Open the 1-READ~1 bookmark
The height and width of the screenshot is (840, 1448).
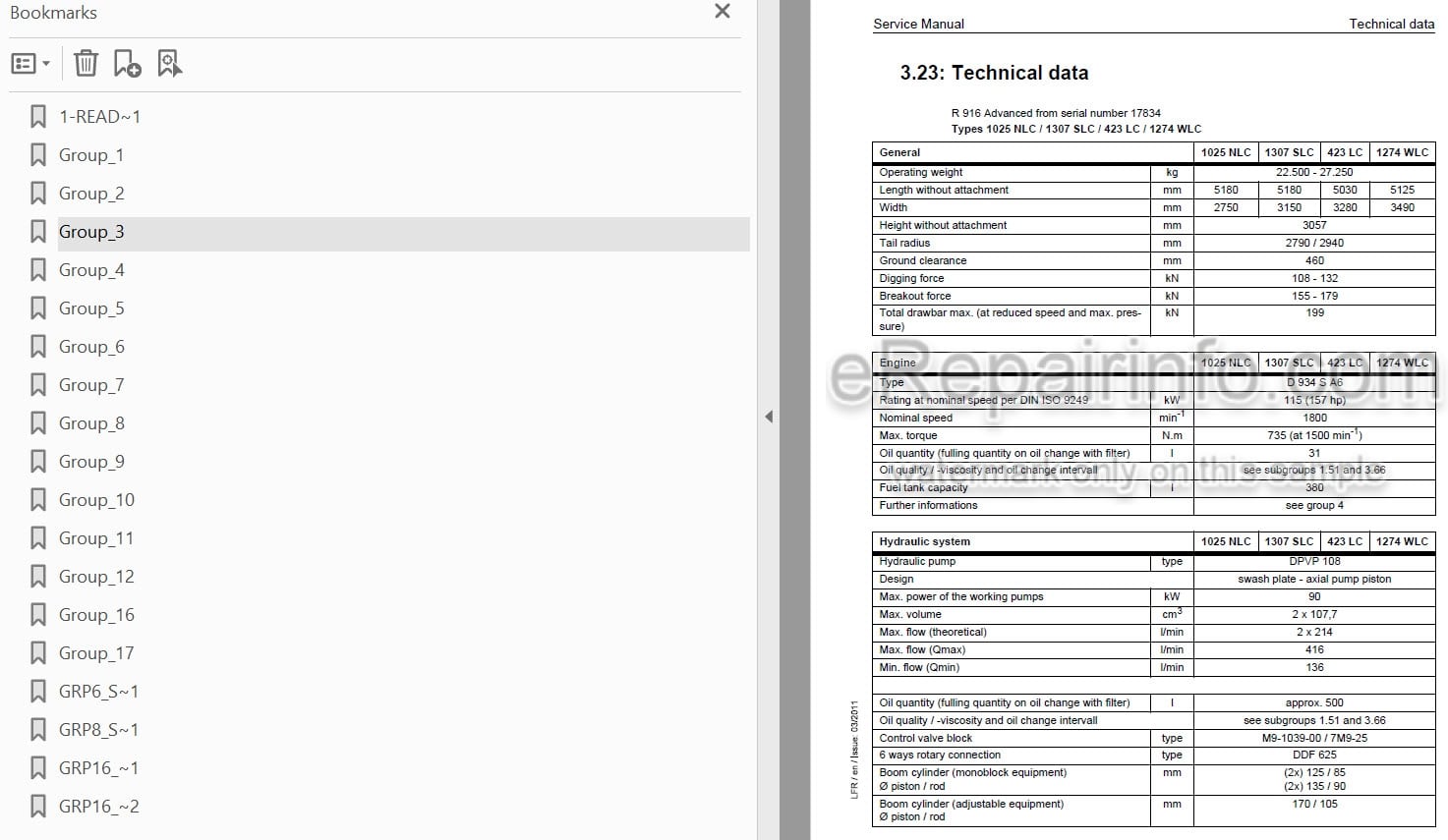click(99, 117)
